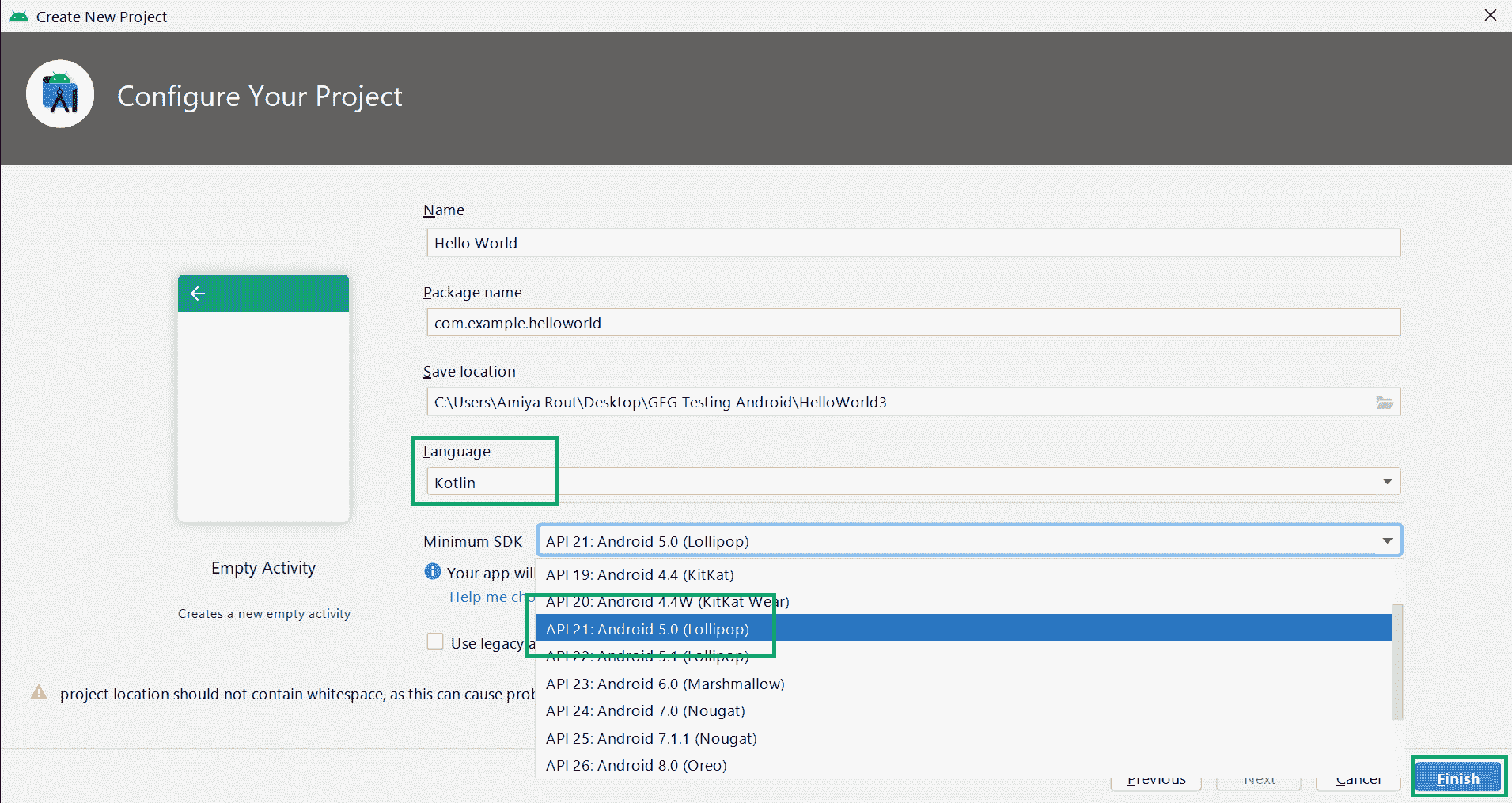Click the Android Studio logo in header
Image resolution: width=1512 pixels, height=803 pixels.
coord(60,95)
